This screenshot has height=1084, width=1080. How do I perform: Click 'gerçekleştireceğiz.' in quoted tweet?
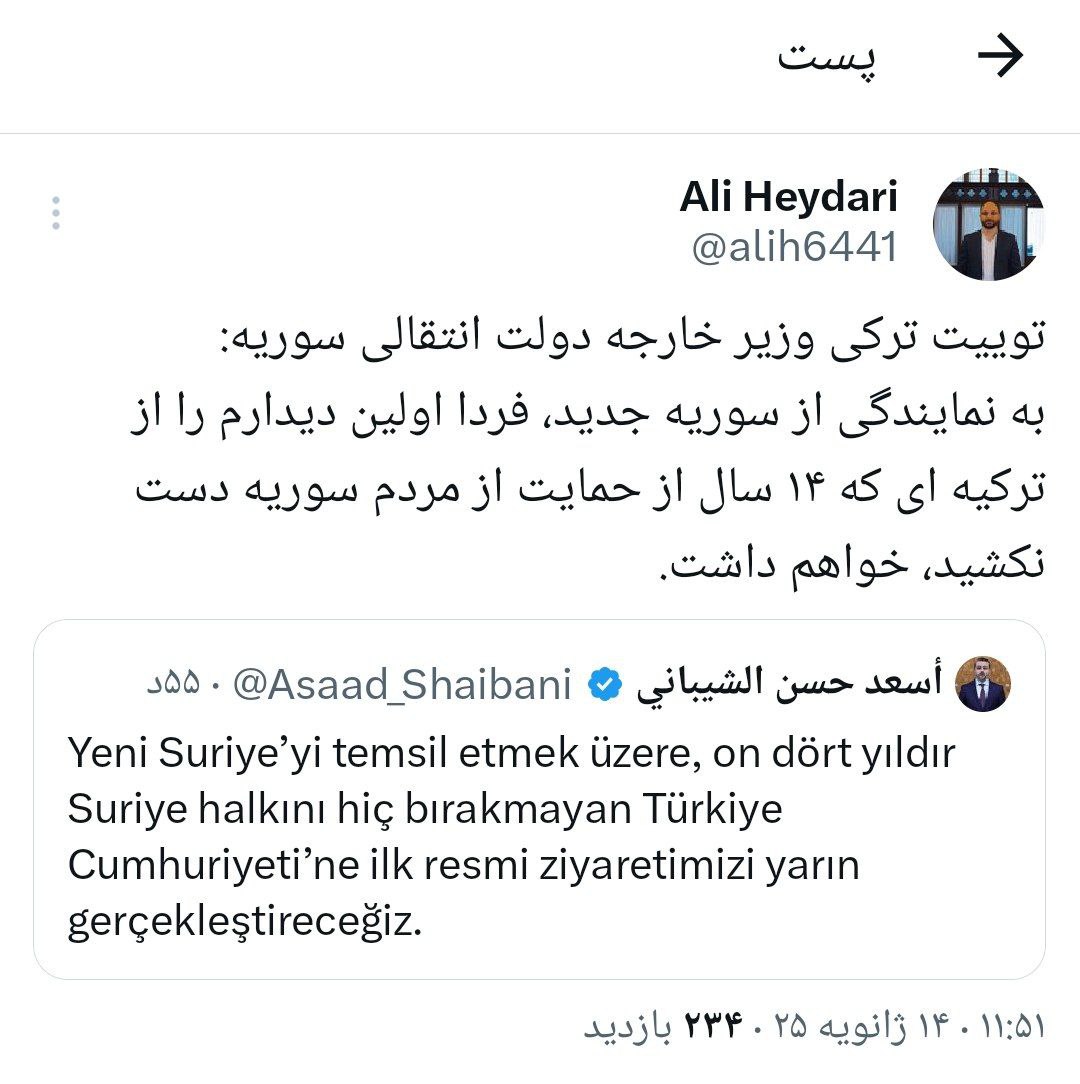point(245,922)
